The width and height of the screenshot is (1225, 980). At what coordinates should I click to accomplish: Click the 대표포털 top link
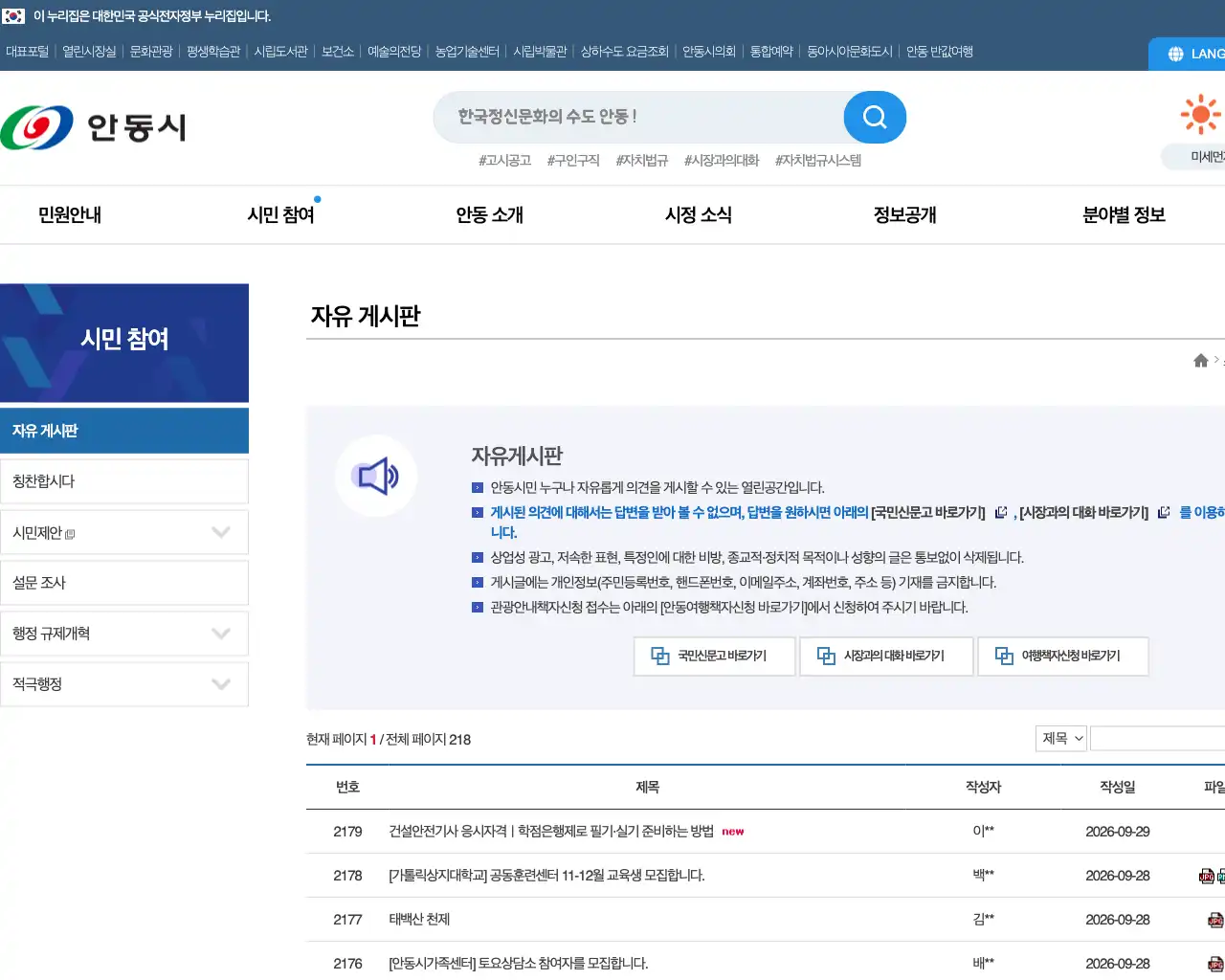[x=27, y=52]
